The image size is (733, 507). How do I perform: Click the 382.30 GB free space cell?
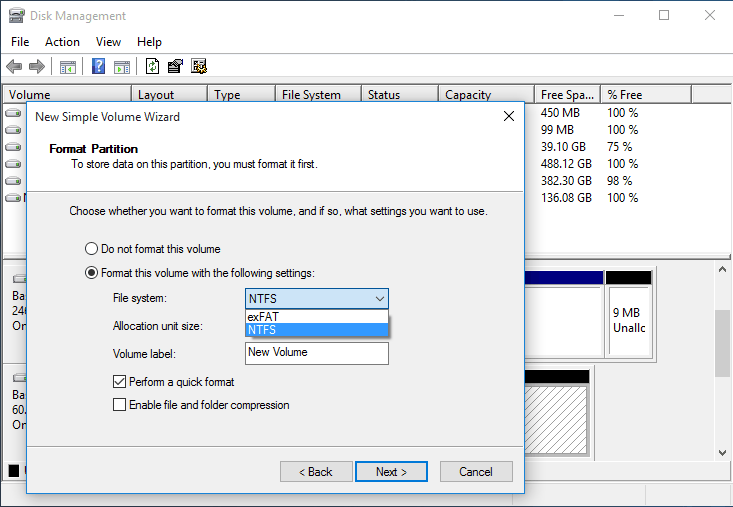(566, 180)
